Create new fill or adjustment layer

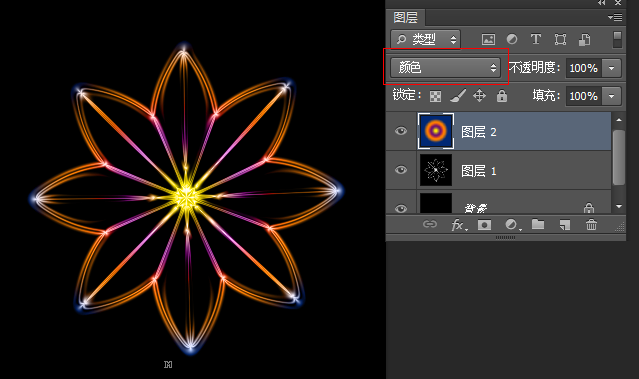512,225
